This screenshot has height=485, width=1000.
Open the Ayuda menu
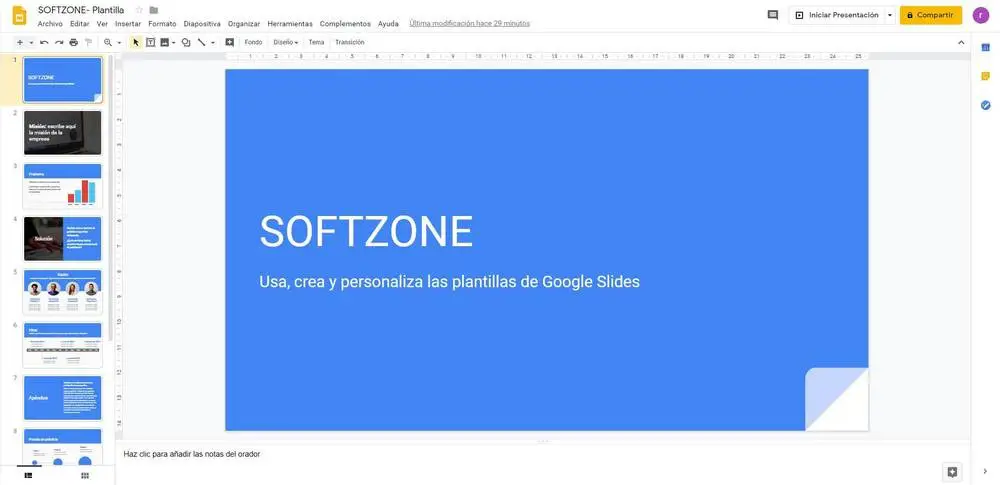click(x=388, y=24)
